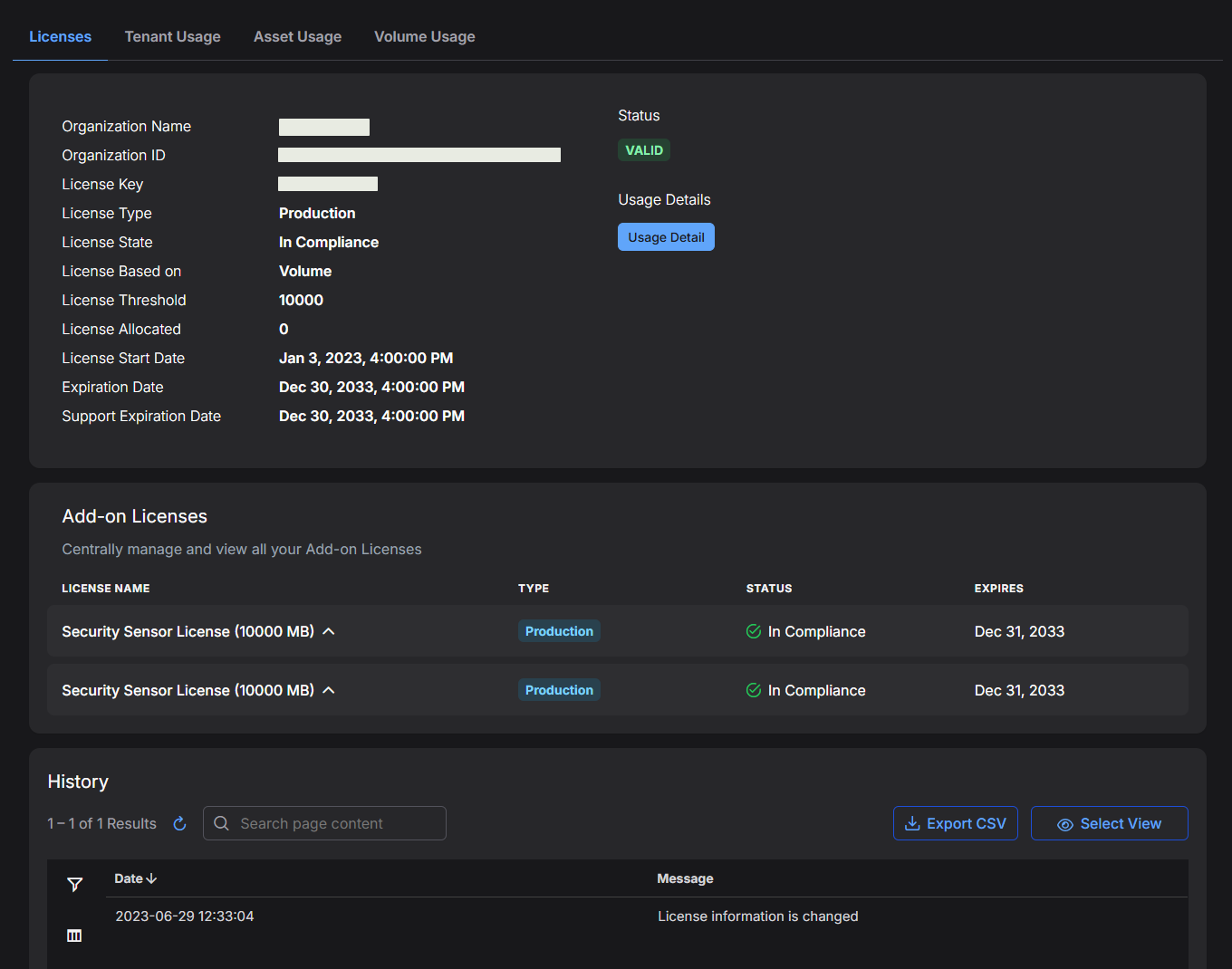Click the Usage Detail button
Viewport: 1232px width, 969px height.
pos(666,237)
